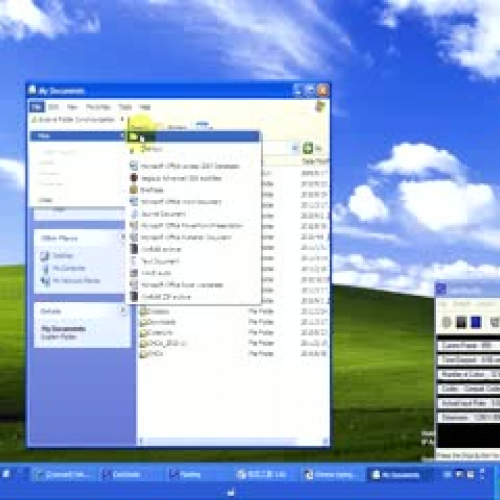This screenshot has height=500, width=500.
Task: Select Folder in the New submenu
Action: [x=193, y=136]
